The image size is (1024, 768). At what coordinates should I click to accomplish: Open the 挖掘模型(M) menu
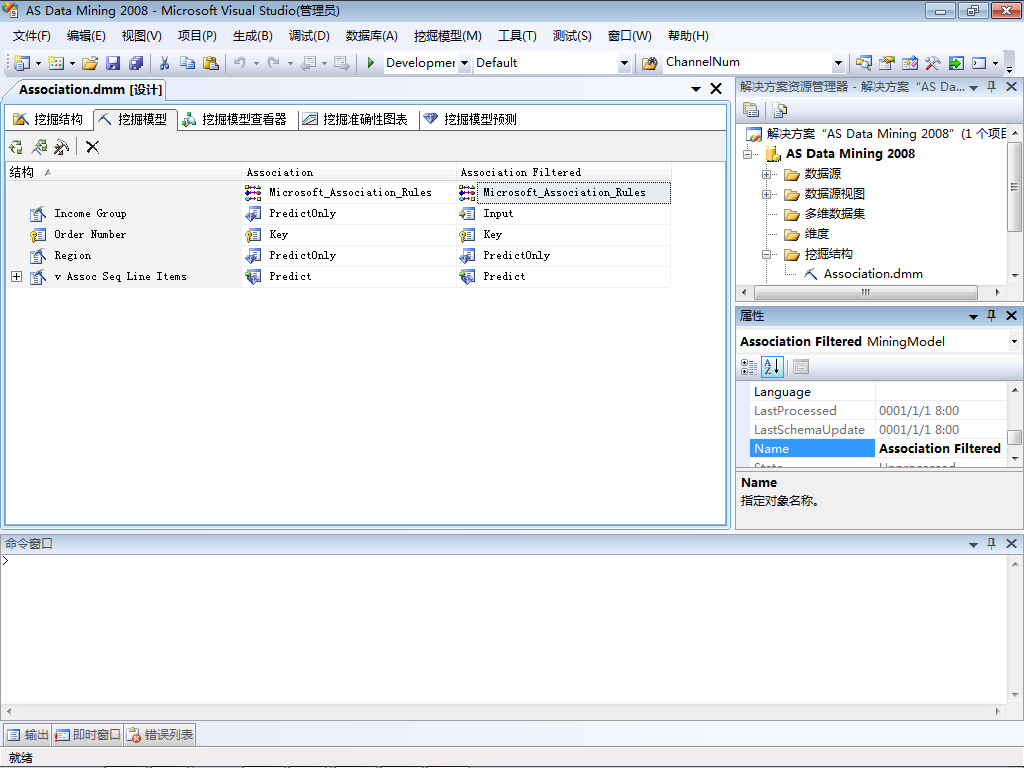tap(447, 36)
